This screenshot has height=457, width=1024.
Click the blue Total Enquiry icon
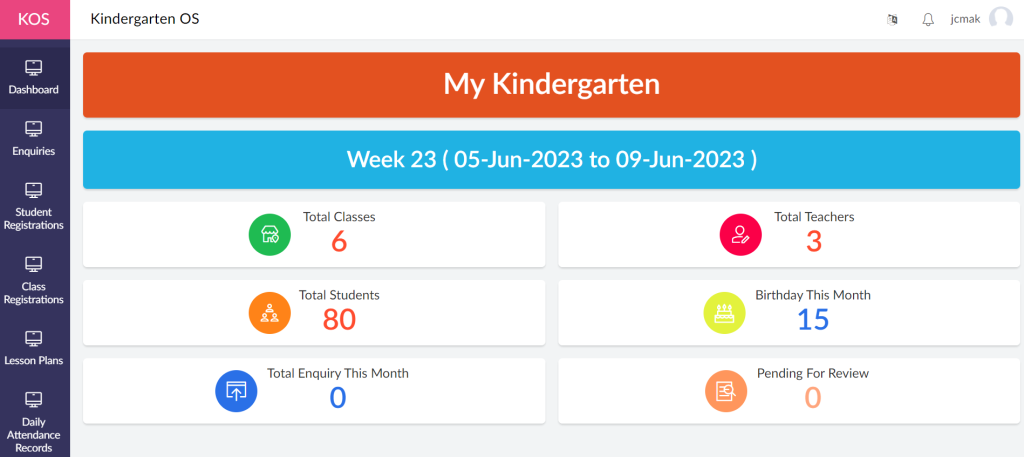point(237,391)
